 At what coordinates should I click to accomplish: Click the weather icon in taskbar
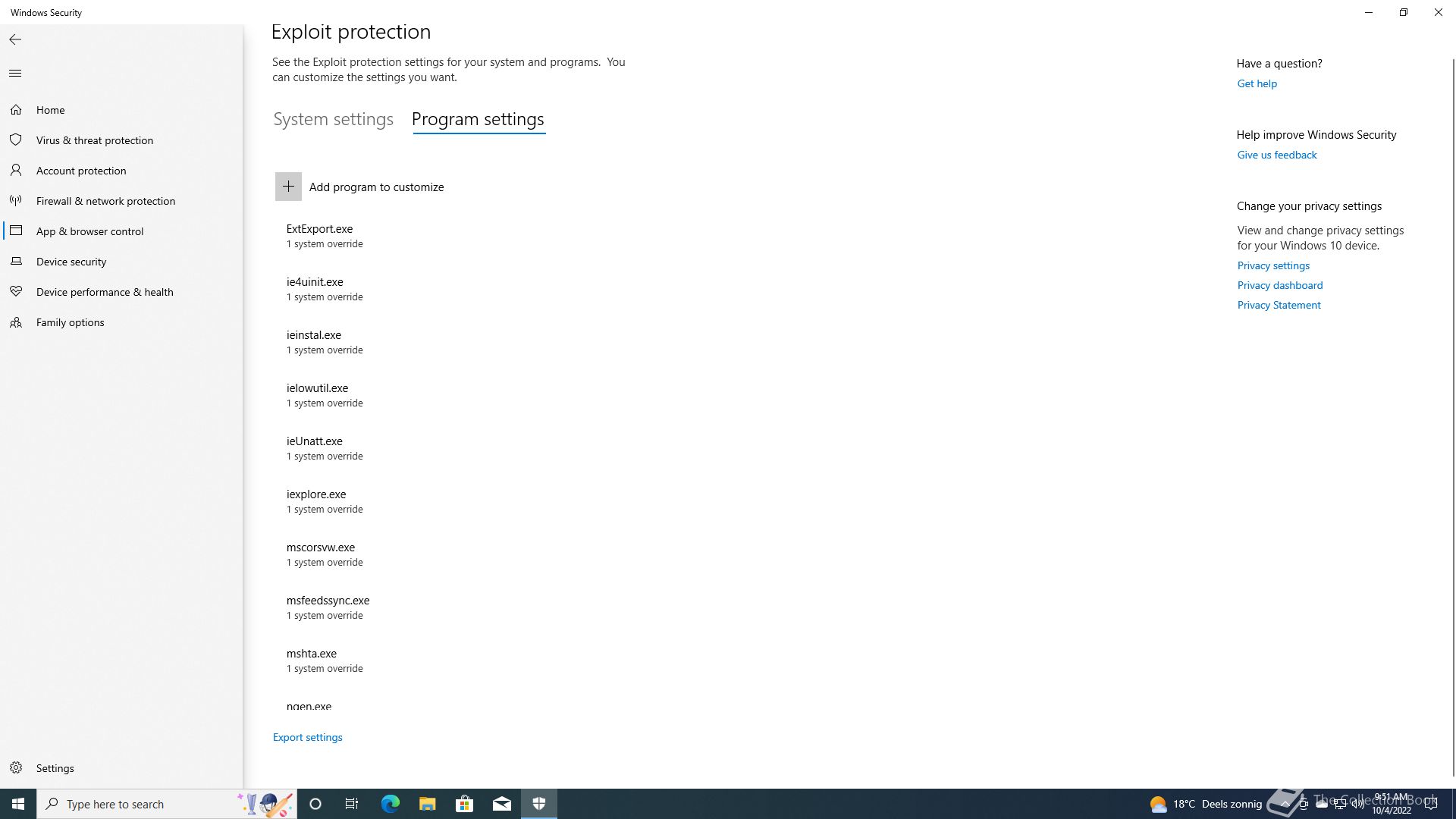1158,805
